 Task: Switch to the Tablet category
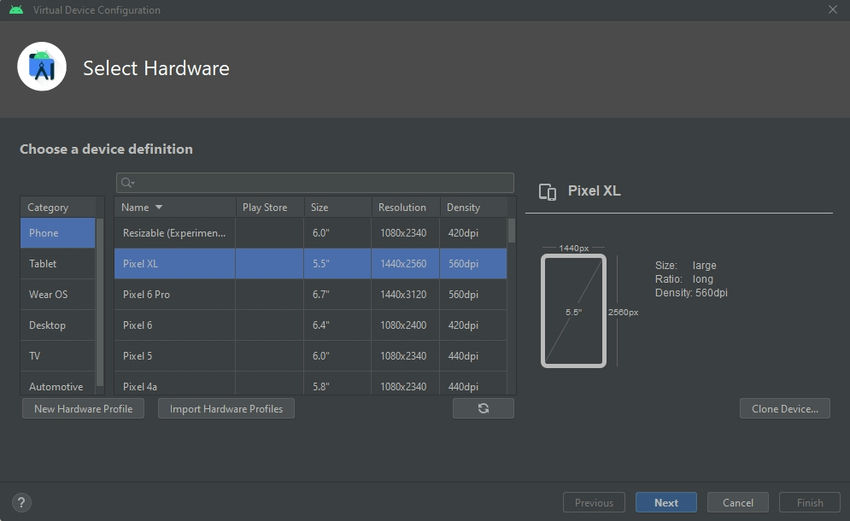[58, 264]
